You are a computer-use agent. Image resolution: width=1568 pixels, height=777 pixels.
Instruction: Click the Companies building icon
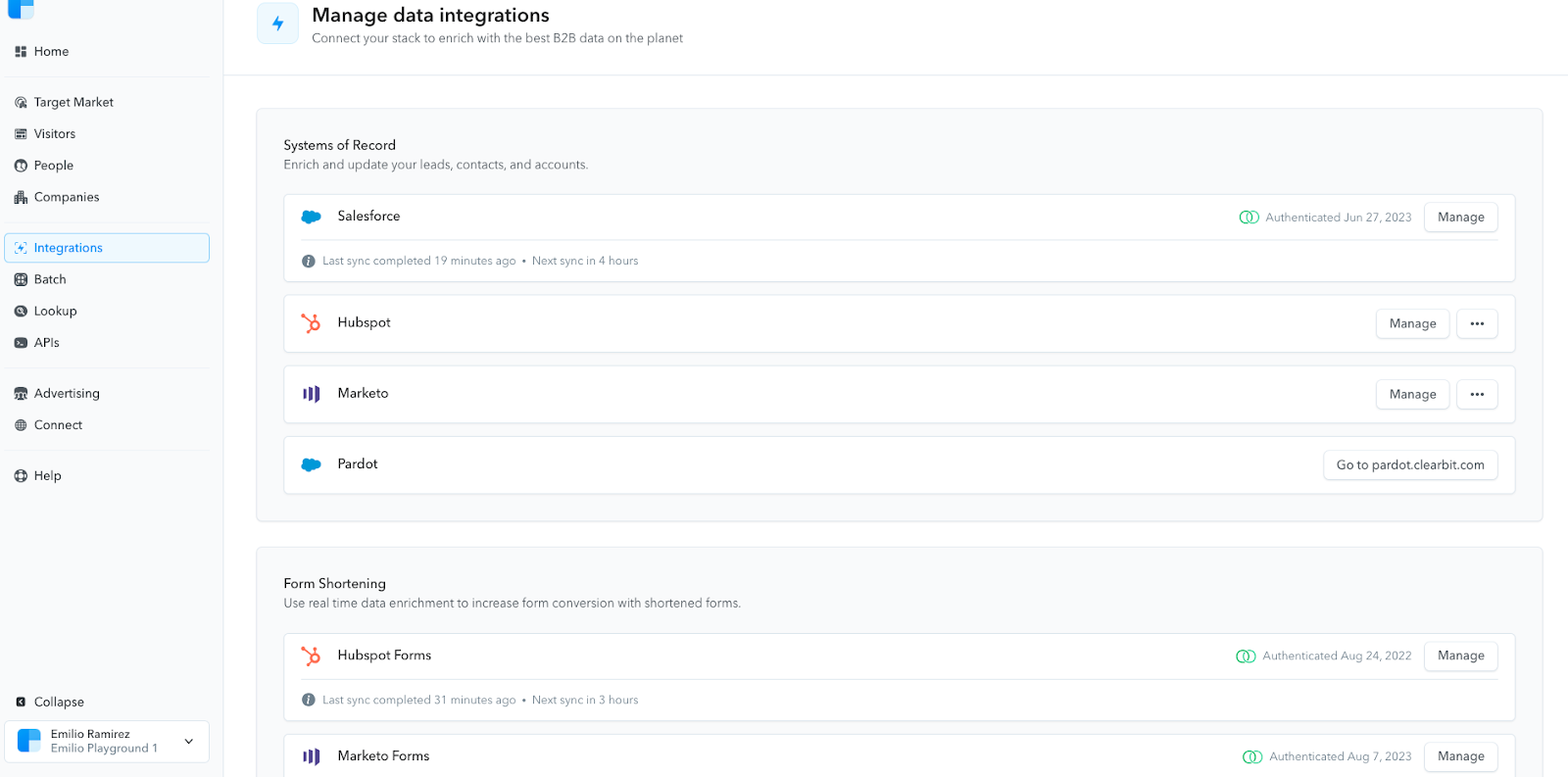click(x=21, y=197)
